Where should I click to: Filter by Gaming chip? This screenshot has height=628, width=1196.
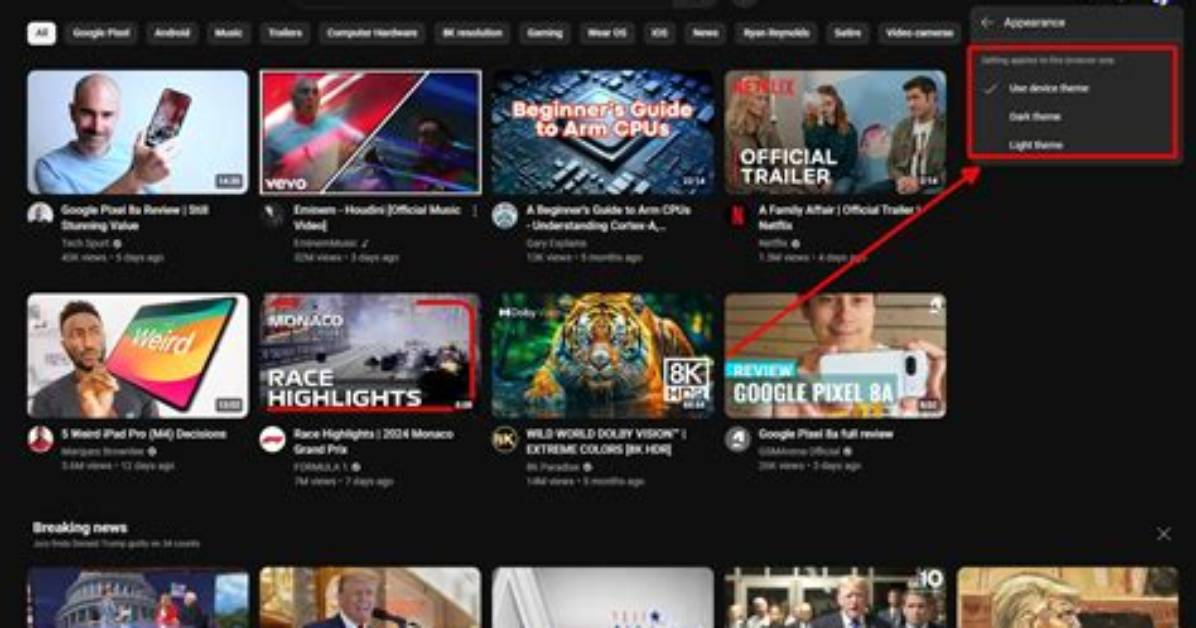click(x=545, y=33)
